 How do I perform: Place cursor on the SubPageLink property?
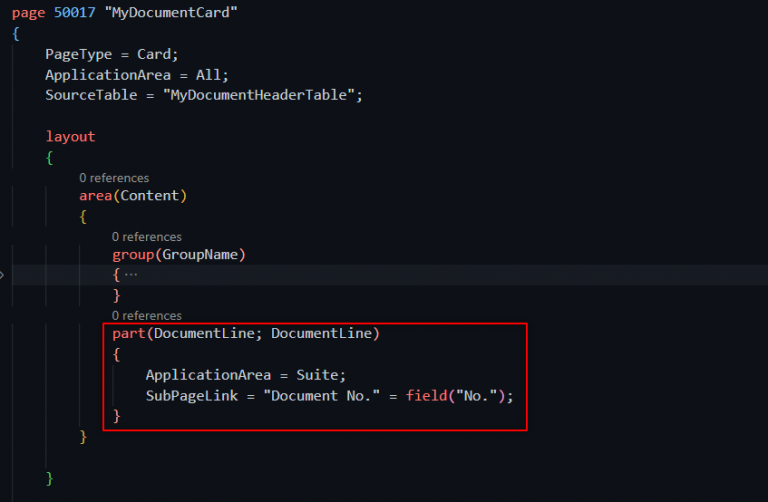click(x=194, y=395)
